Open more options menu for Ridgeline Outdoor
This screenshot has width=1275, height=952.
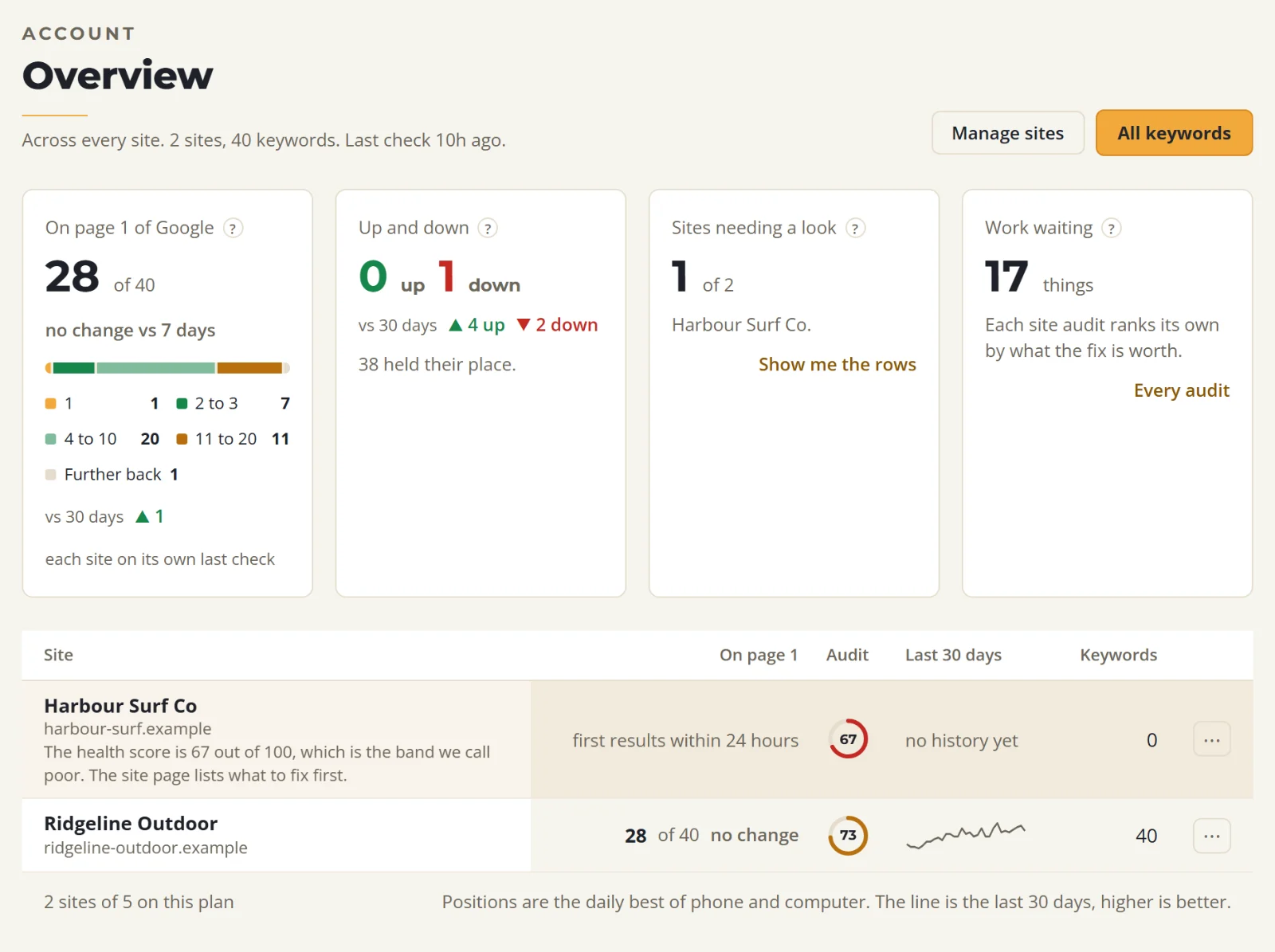pos(1211,836)
